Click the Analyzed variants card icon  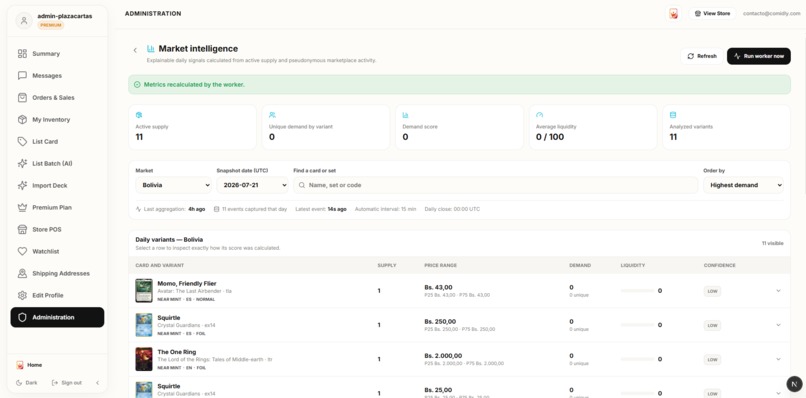[673, 115]
